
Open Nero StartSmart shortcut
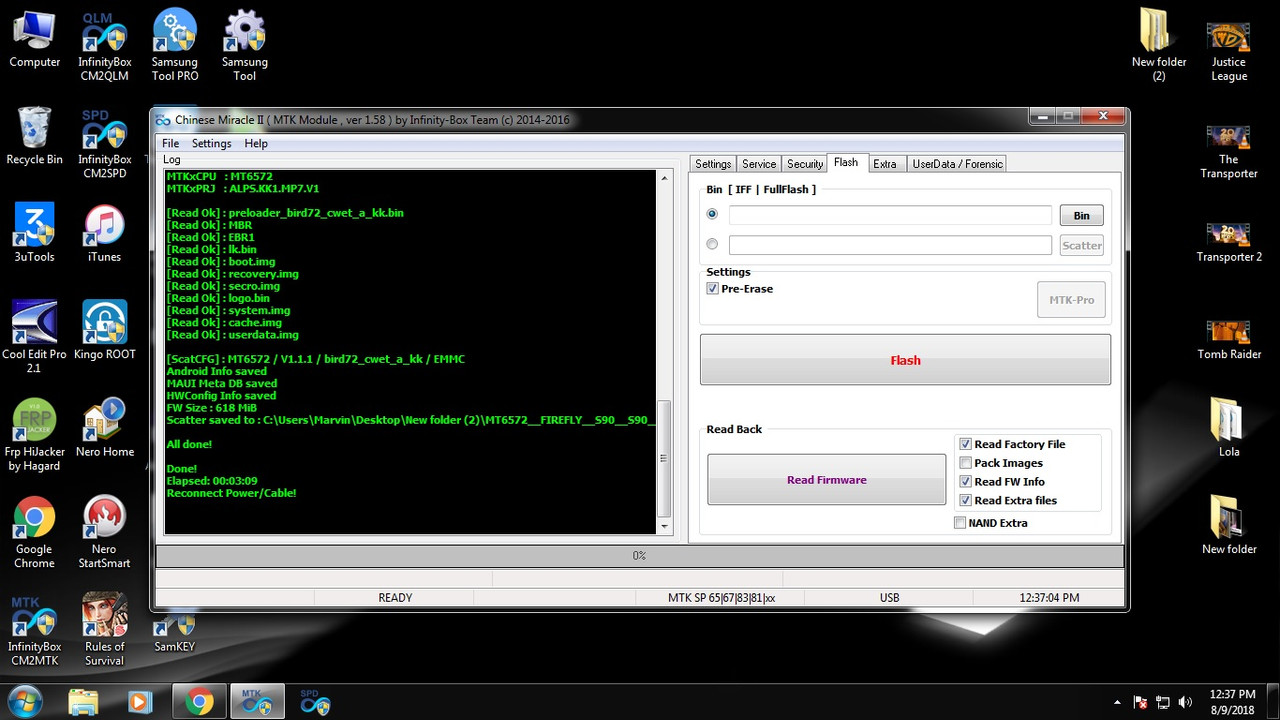(105, 533)
